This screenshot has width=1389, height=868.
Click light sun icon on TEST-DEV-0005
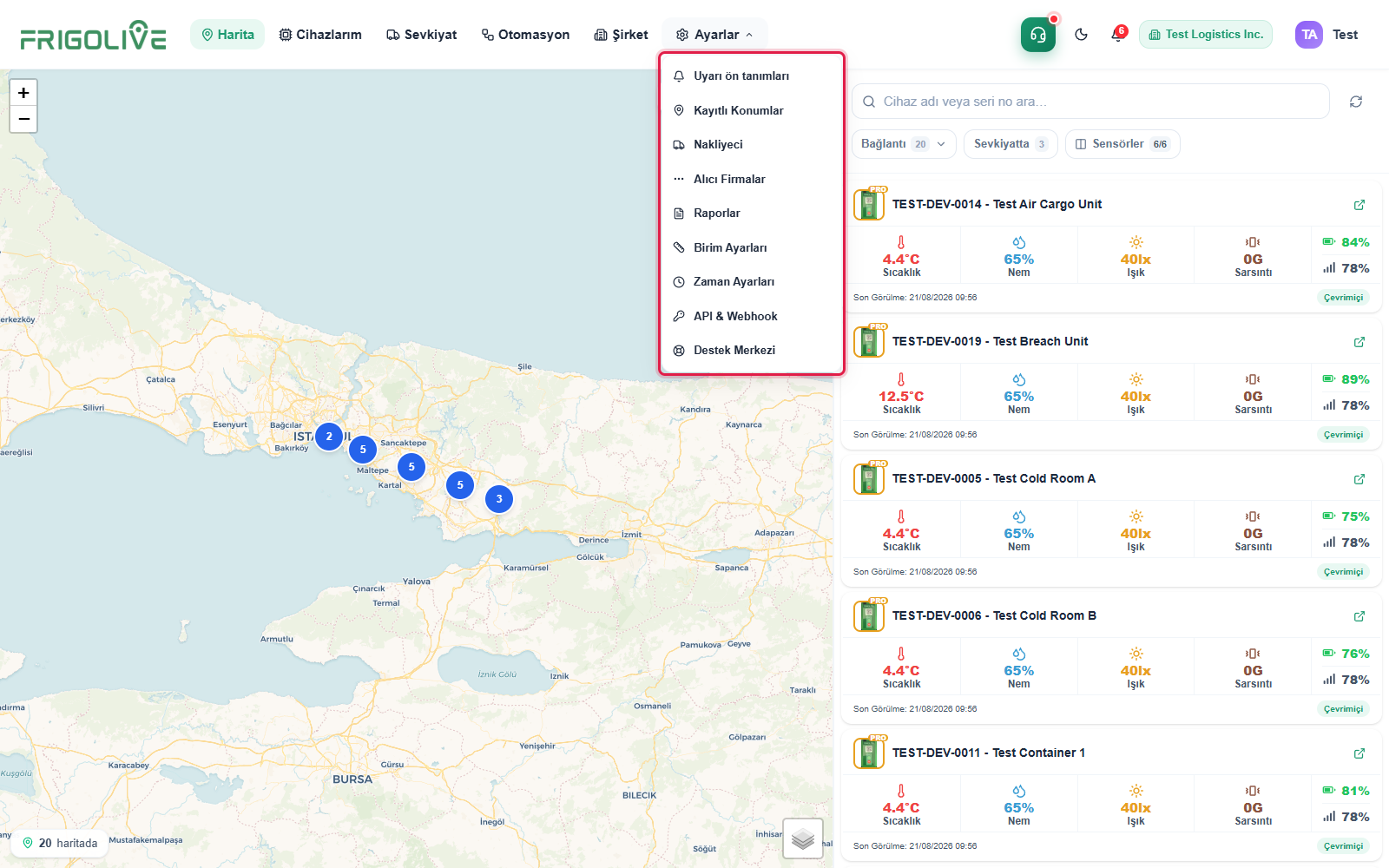1136,517
